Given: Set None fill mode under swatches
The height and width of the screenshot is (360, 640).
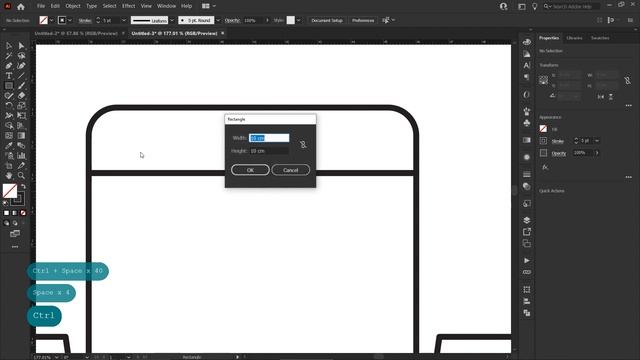Looking at the screenshot, I should (x=23, y=213).
